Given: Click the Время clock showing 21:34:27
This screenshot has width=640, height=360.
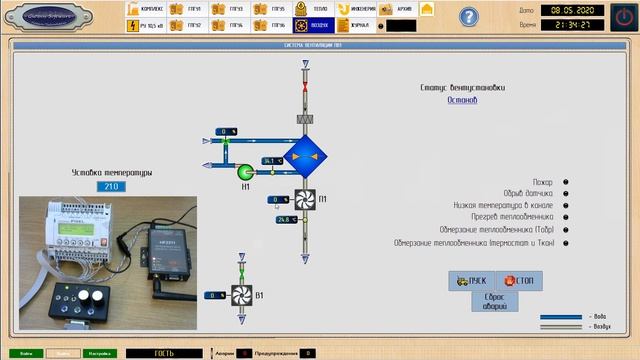Looking at the screenshot, I should [x=572, y=25].
